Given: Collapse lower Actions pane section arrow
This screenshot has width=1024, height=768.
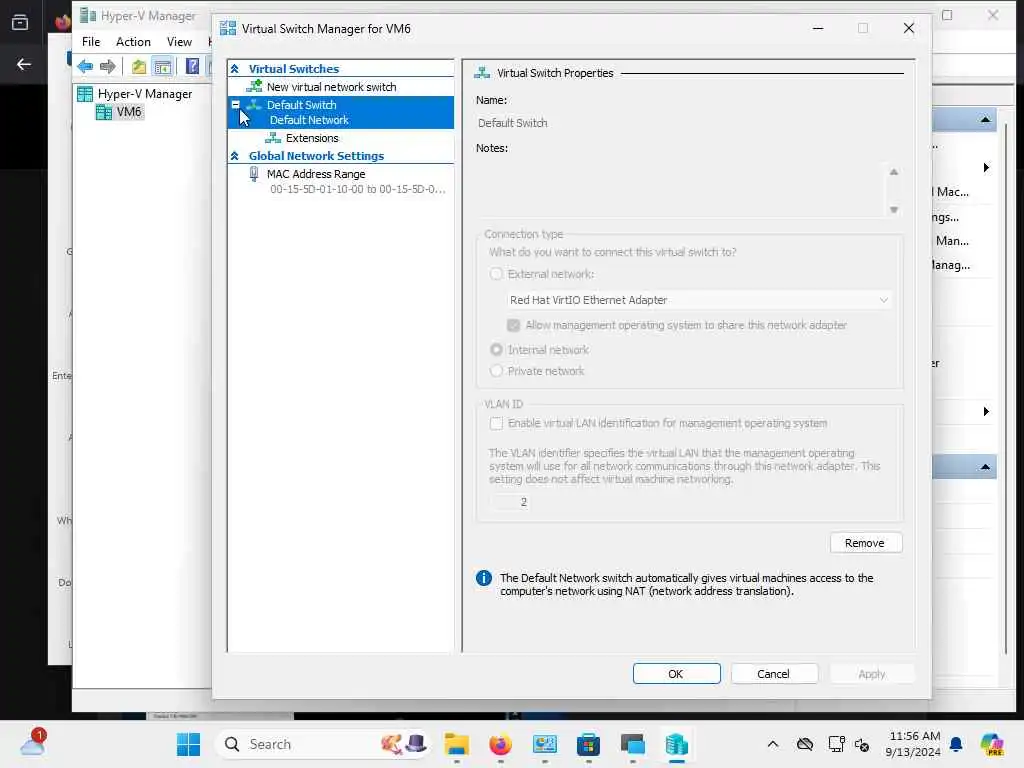Looking at the screenshot, I should pos(985,467).
